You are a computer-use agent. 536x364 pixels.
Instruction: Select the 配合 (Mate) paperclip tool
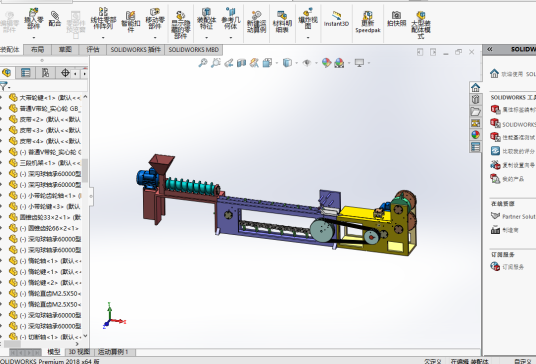point(55,18)
